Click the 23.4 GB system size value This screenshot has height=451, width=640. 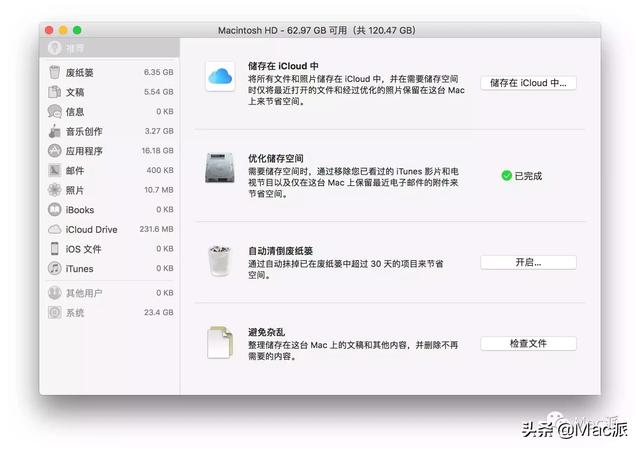point(159,312)
